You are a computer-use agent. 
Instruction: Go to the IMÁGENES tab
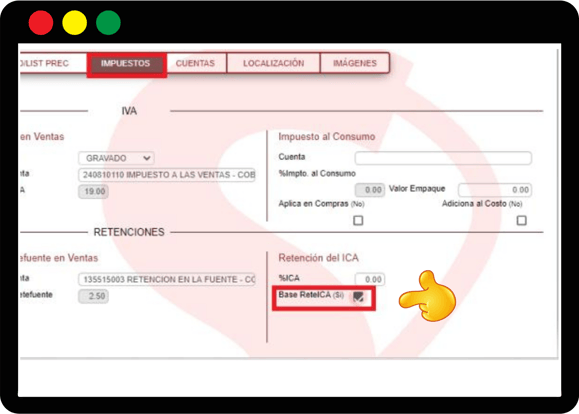point(355,63)
